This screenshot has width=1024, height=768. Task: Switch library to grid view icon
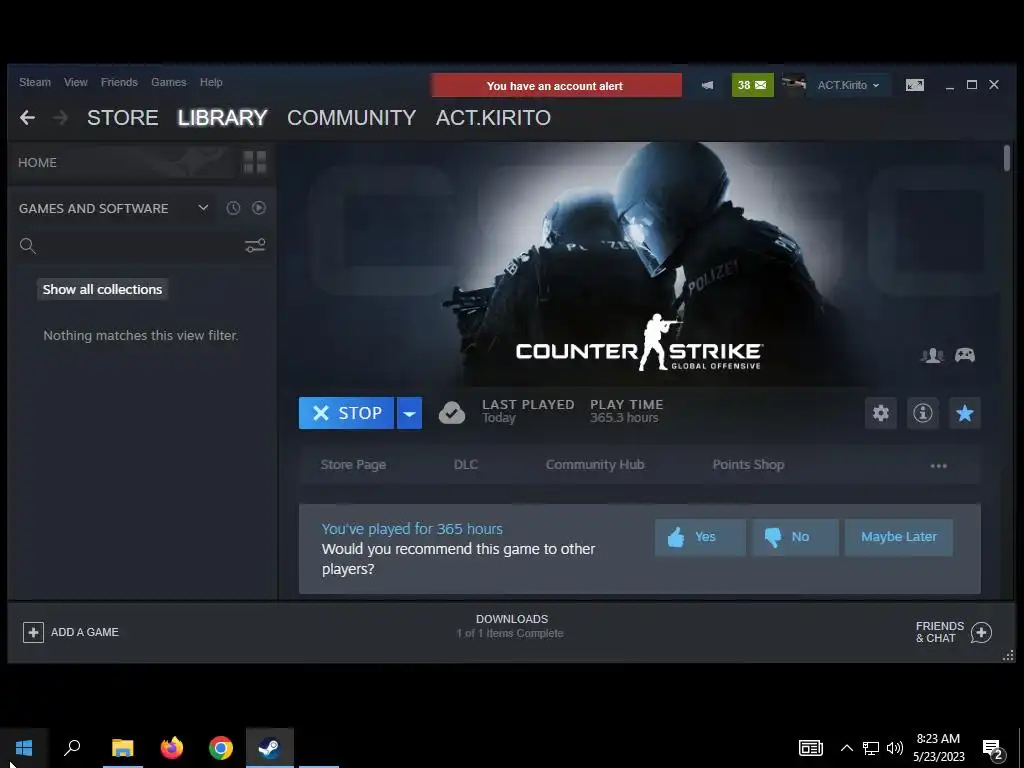255,162
